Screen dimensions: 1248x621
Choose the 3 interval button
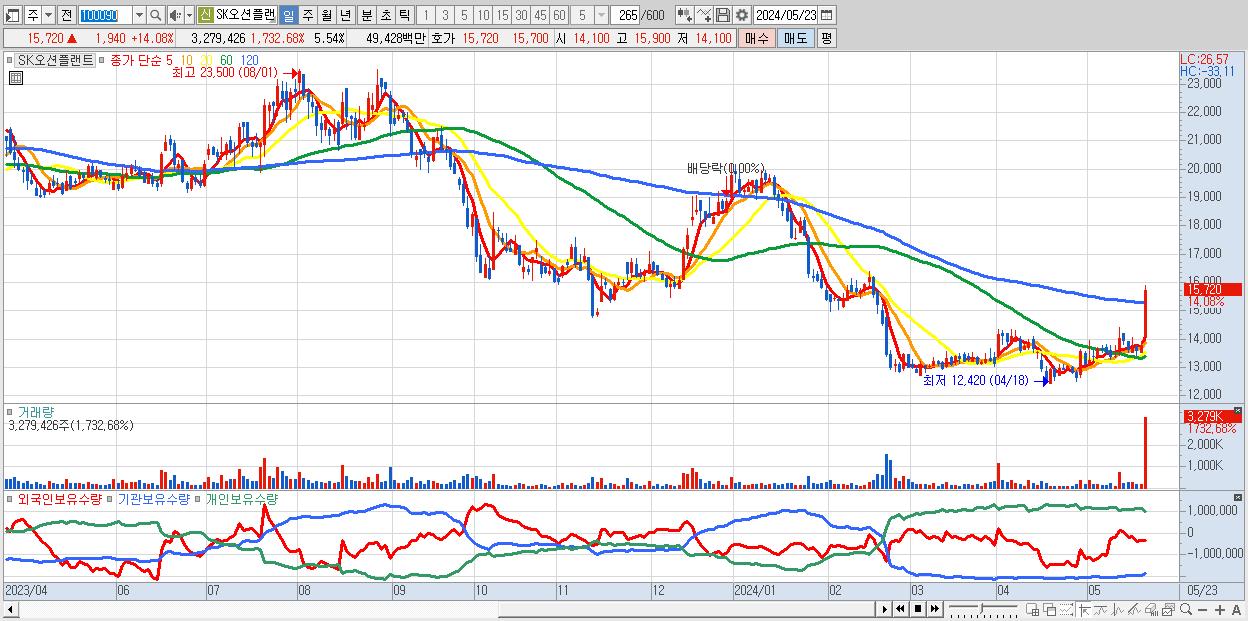445,15
